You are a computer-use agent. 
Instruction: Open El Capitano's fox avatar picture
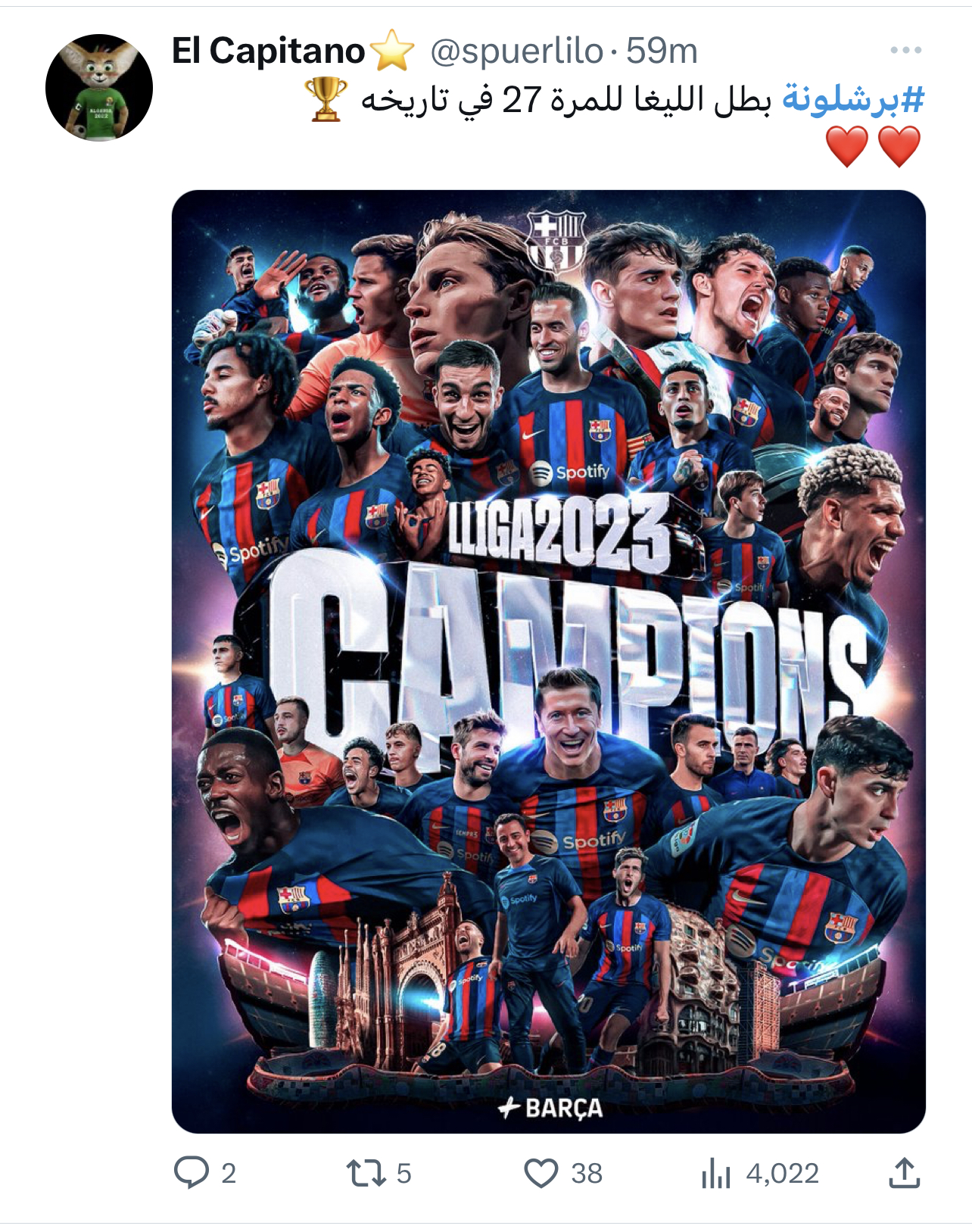(99, 88)
